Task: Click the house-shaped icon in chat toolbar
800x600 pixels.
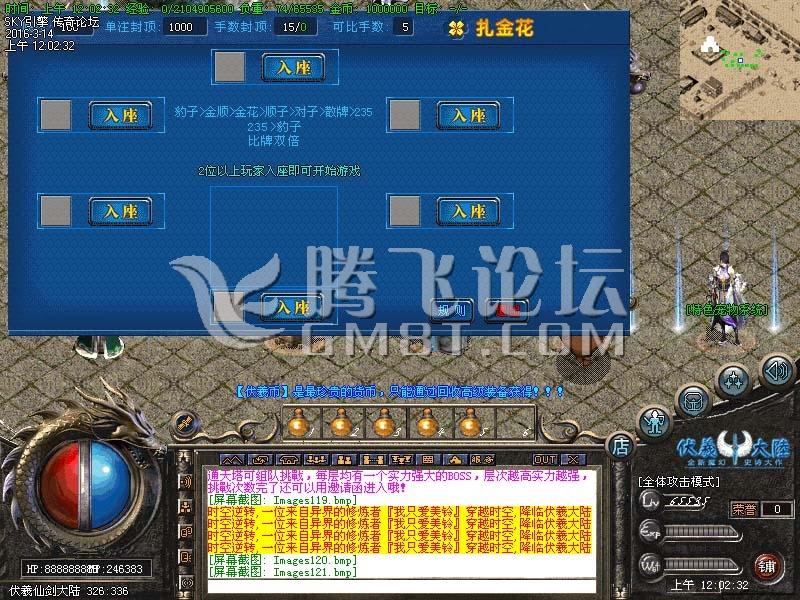Action: pyautogui.click(x=456, y=459)
